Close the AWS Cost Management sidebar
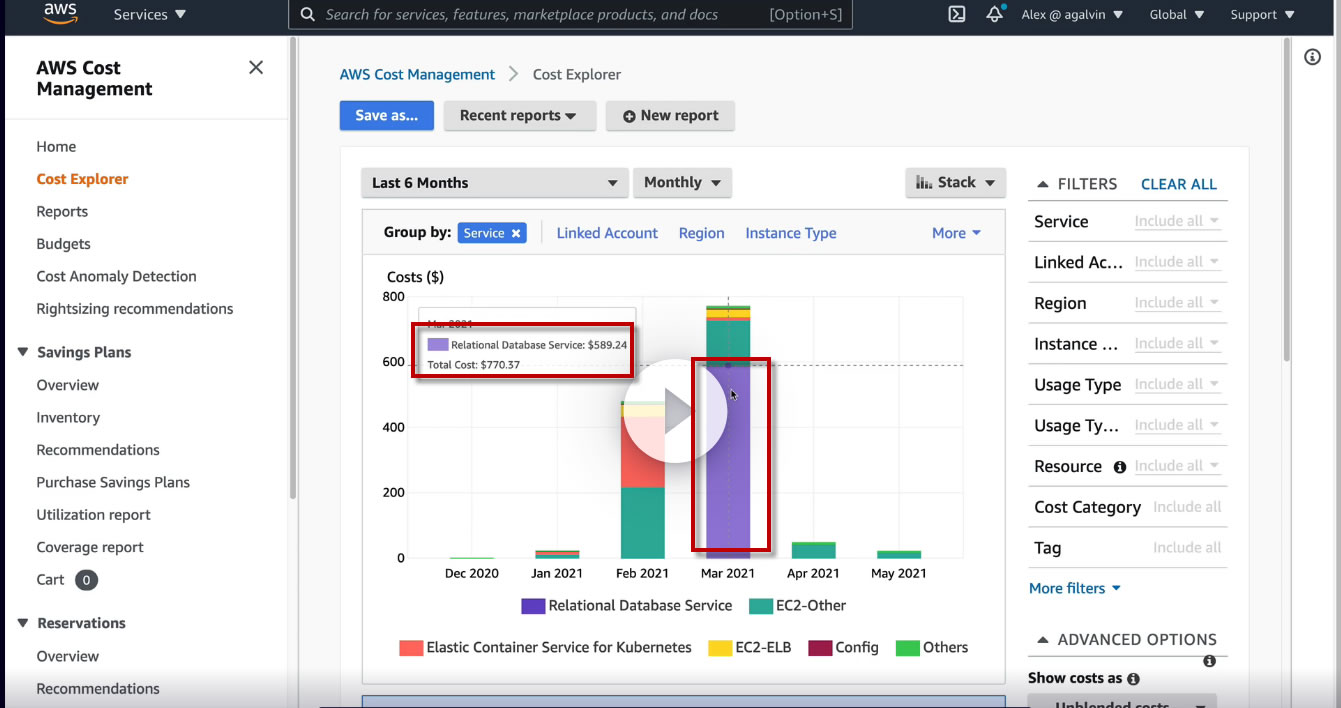Screen dimensions: 1341x708 point(256,67)
